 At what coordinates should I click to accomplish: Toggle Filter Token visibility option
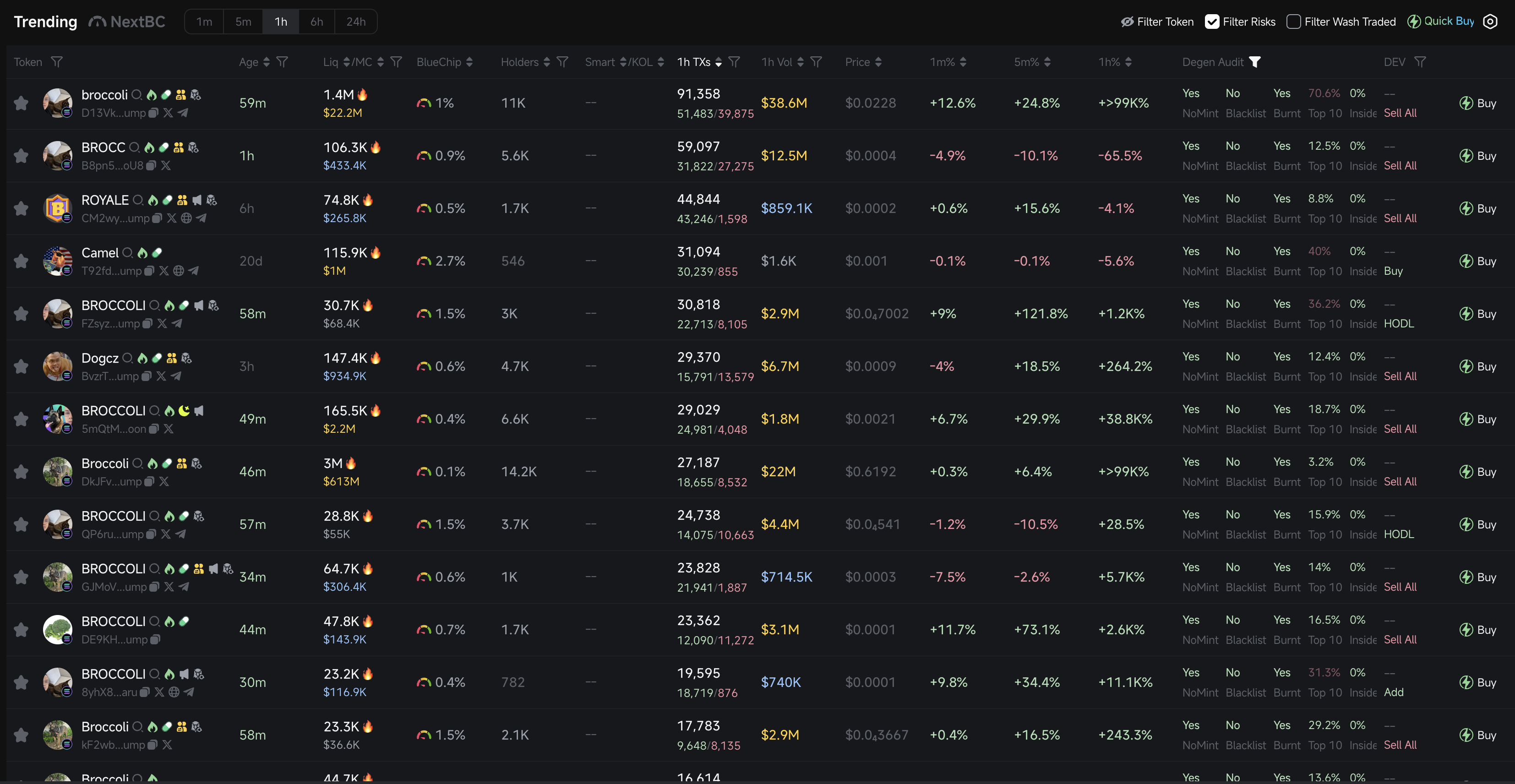coord(1157,22)
